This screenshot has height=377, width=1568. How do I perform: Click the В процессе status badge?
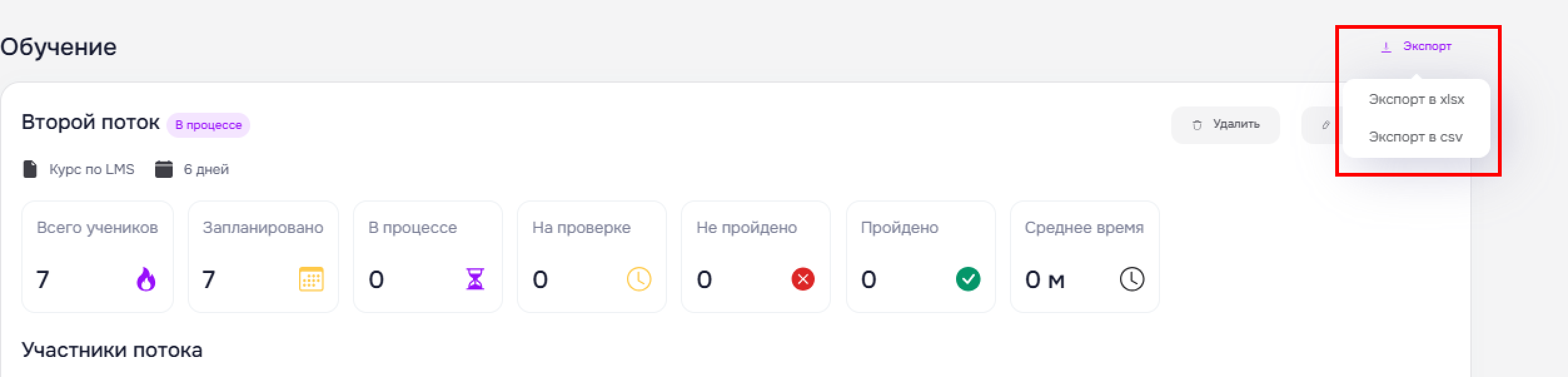(208, 125)
